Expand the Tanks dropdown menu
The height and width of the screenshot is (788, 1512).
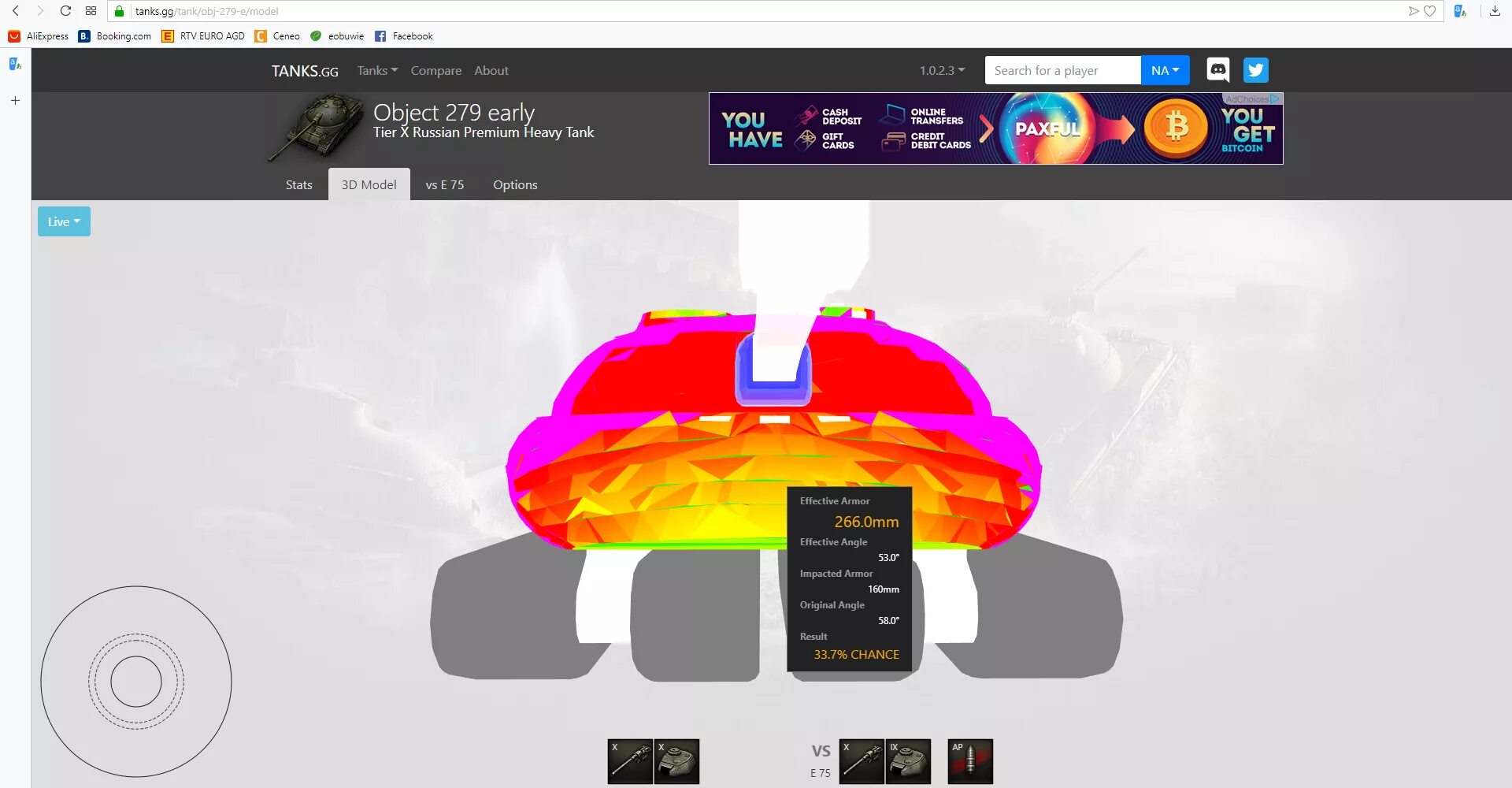377,70
